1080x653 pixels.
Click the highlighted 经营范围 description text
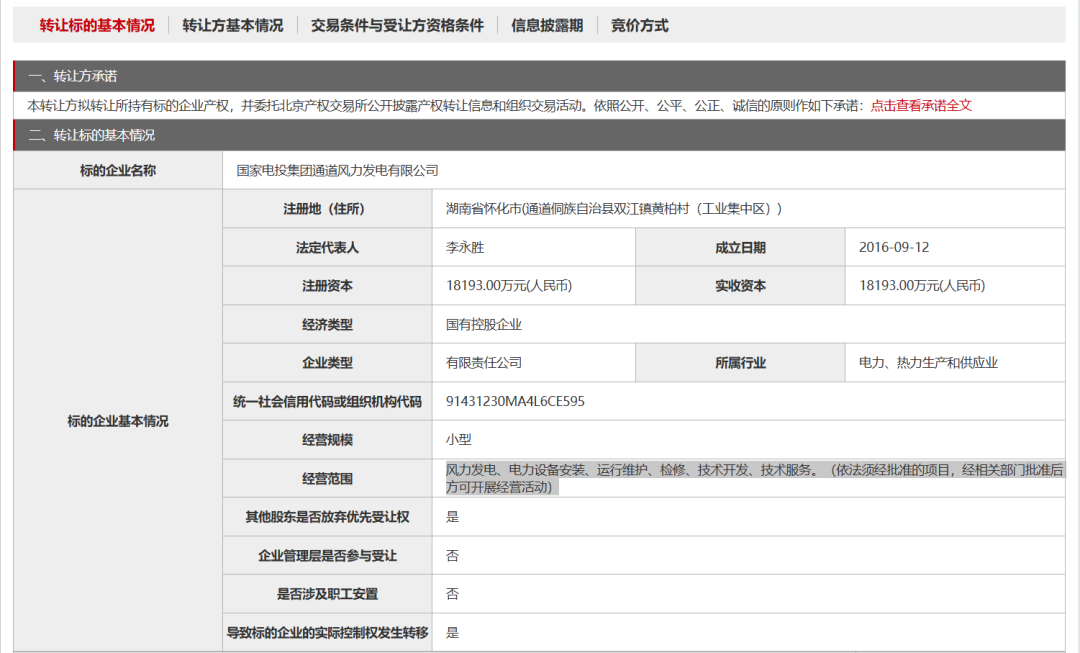(754, 479)
